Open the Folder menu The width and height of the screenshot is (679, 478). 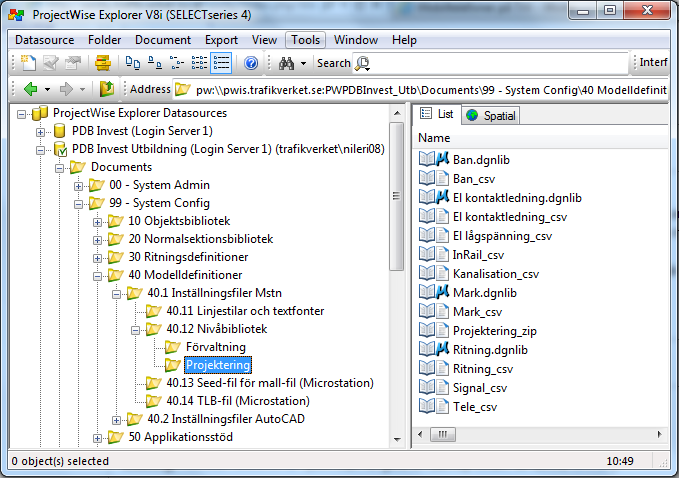[x=104, y=40]
